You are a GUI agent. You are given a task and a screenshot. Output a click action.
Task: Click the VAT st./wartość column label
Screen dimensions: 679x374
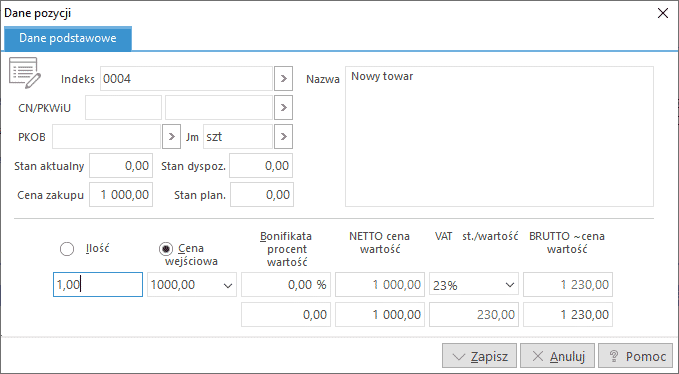click(x=476, y=236)
